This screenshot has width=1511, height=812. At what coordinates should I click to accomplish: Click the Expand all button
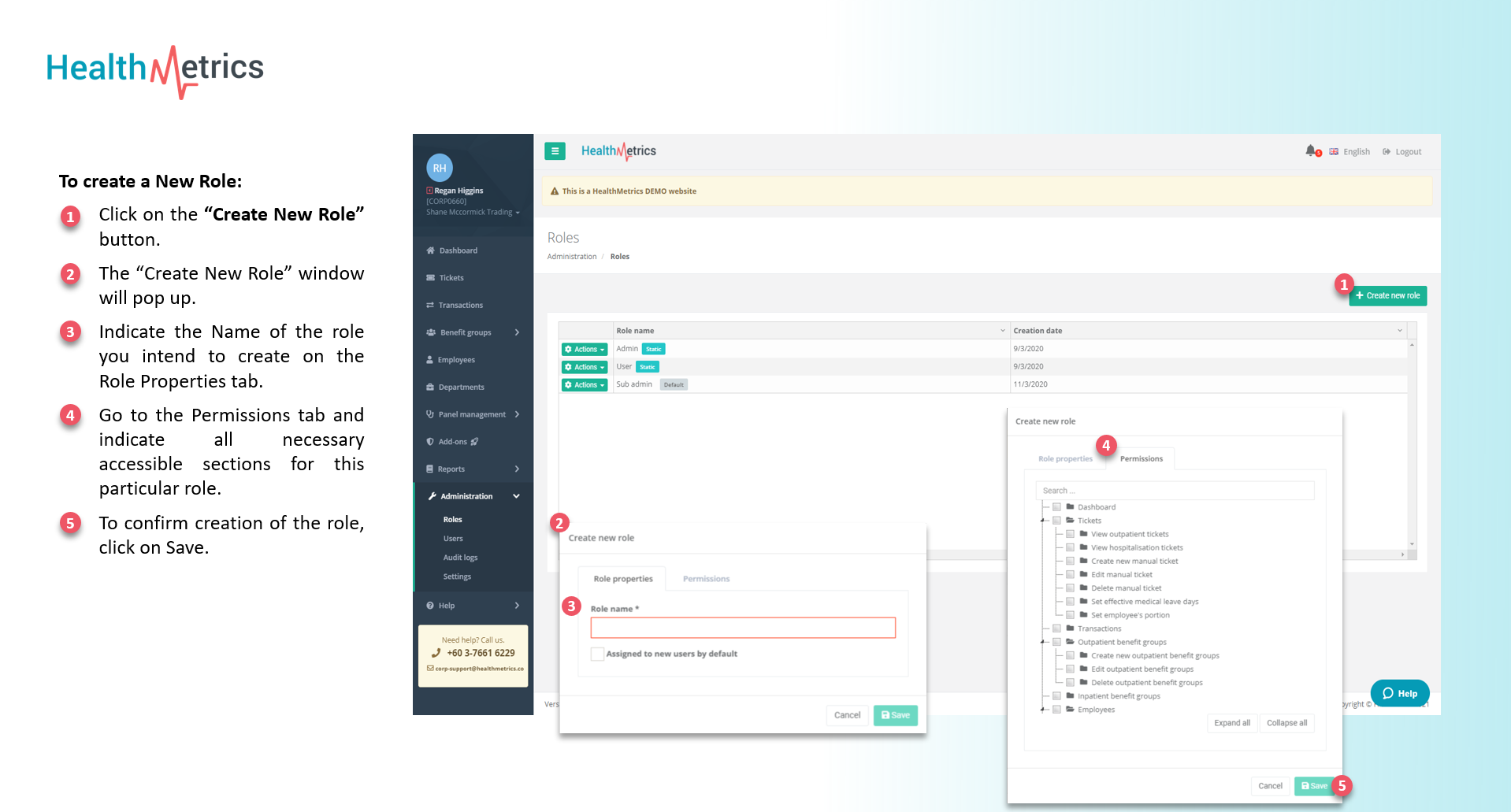tap(1231, 723)
